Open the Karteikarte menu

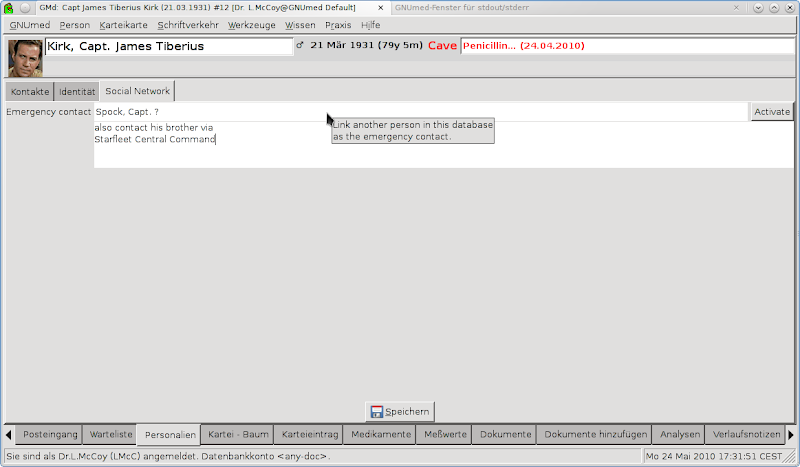point(123,25)
